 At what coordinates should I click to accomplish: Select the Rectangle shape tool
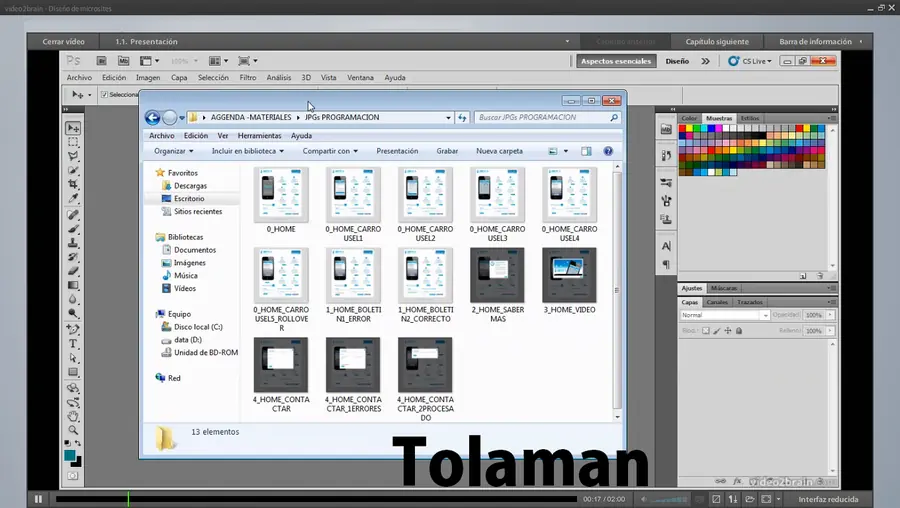tap(73, 372)
